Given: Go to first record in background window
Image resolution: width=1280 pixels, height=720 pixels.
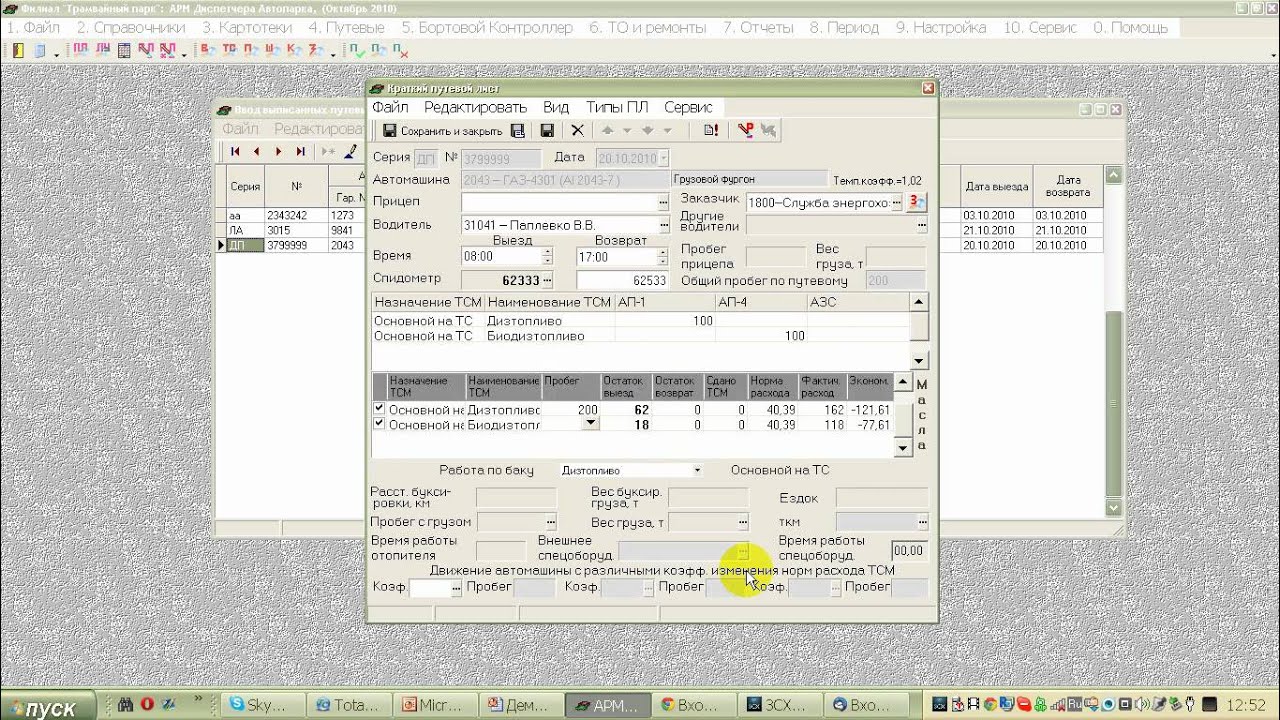Looking at the screenshot, I should 235,152.
